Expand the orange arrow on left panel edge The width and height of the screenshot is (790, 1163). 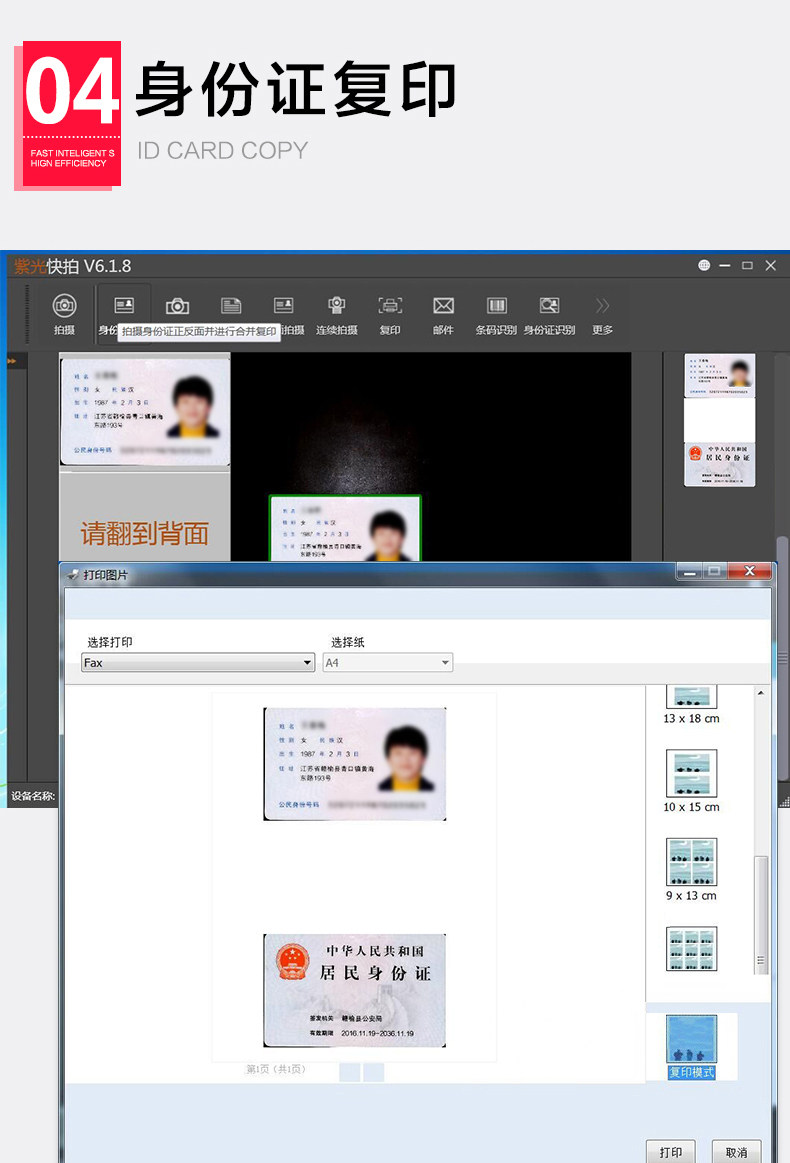pos(12,361)
